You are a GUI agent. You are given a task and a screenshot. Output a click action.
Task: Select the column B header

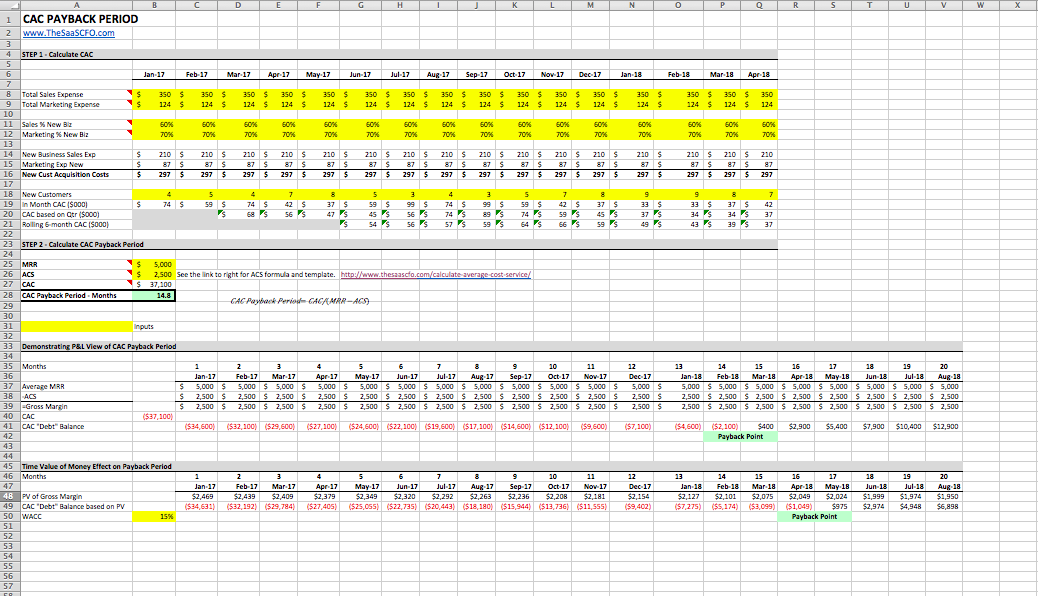point(155,7)
